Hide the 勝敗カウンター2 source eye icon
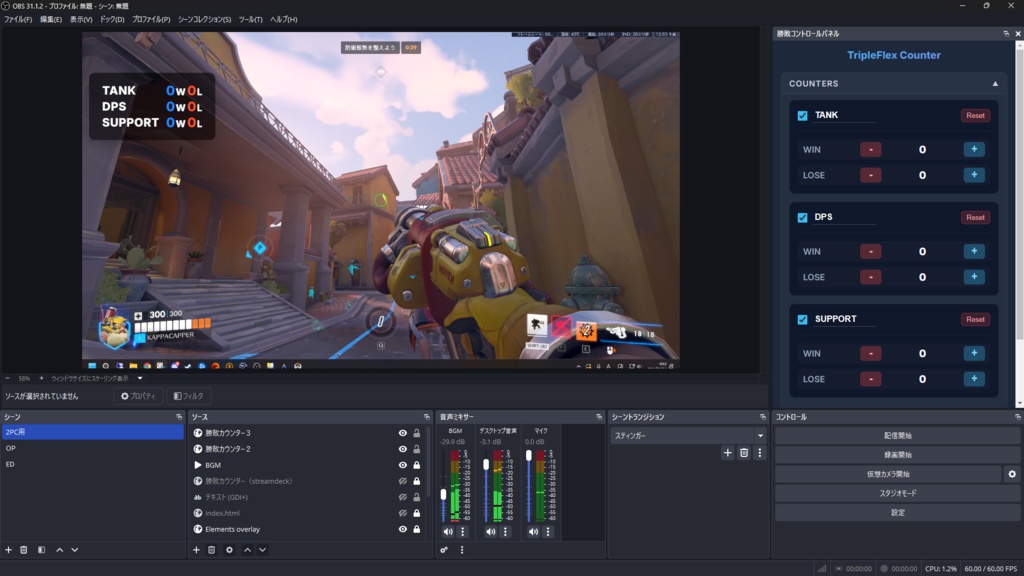Screen dimensions: 1024x576 402,449
